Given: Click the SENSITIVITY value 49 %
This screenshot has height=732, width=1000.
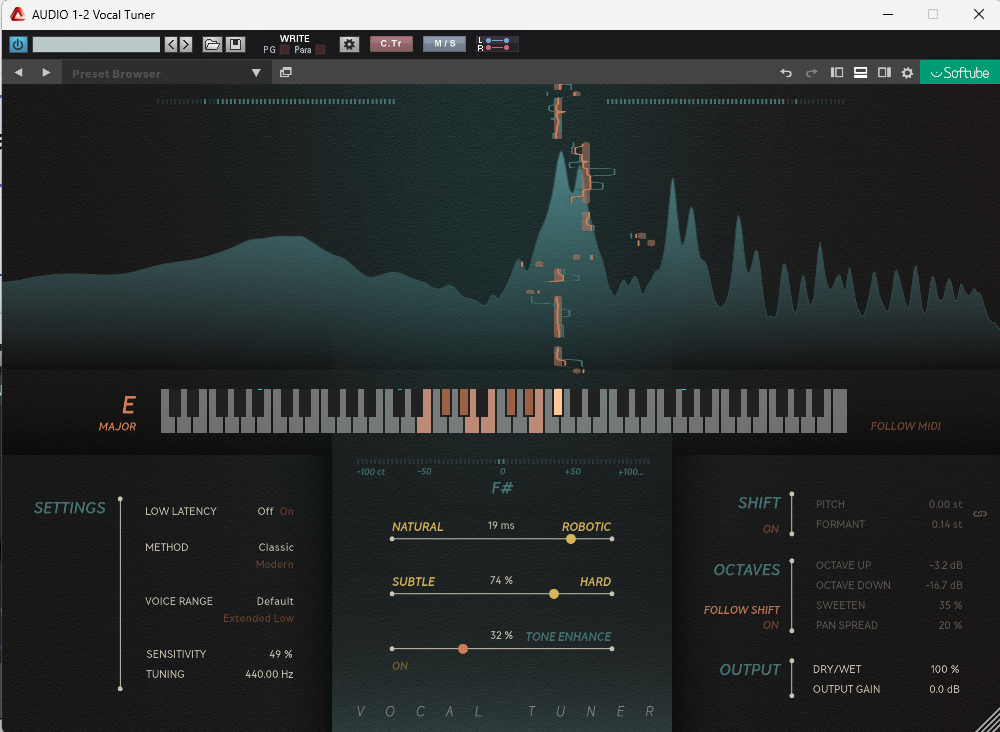Looking at the screenshot, I should 281,654.
